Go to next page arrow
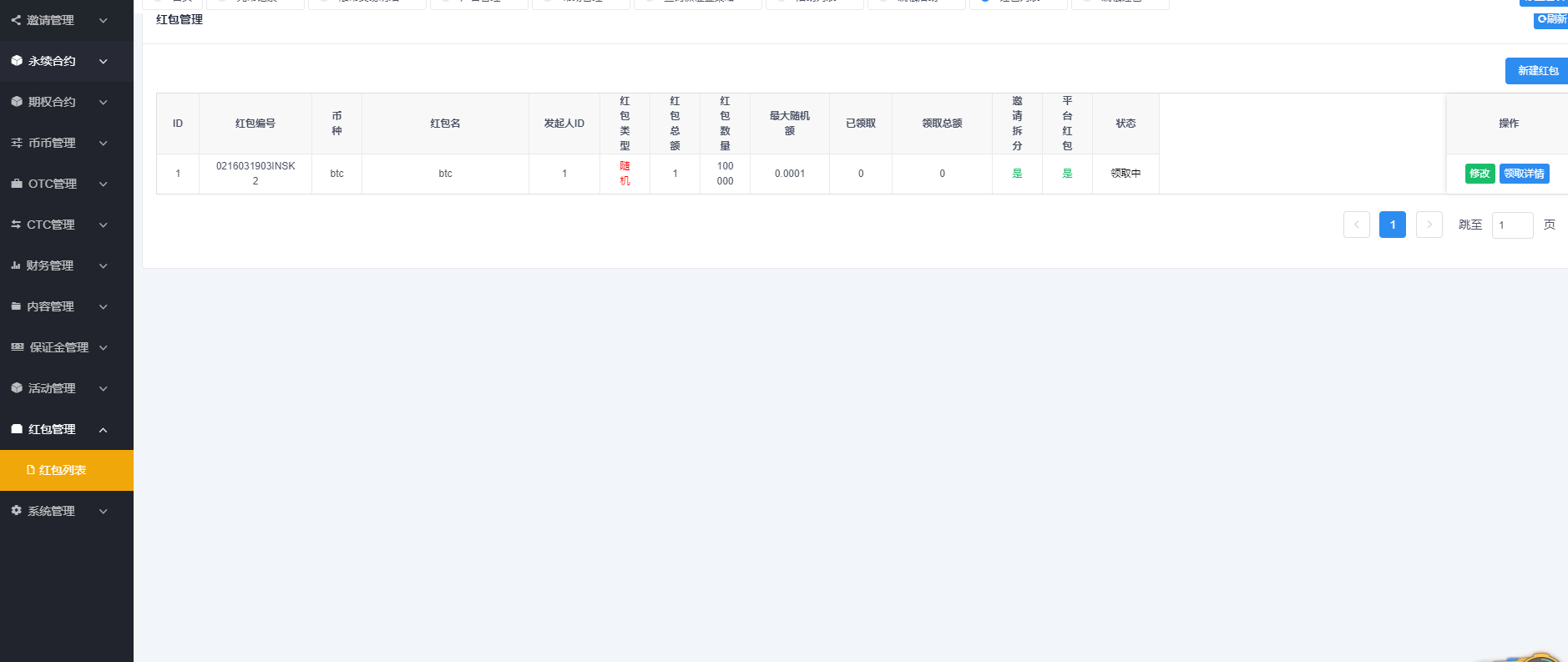Image resolution: width=1568 pixels, height=662 pixels. tap(1429, 225)
